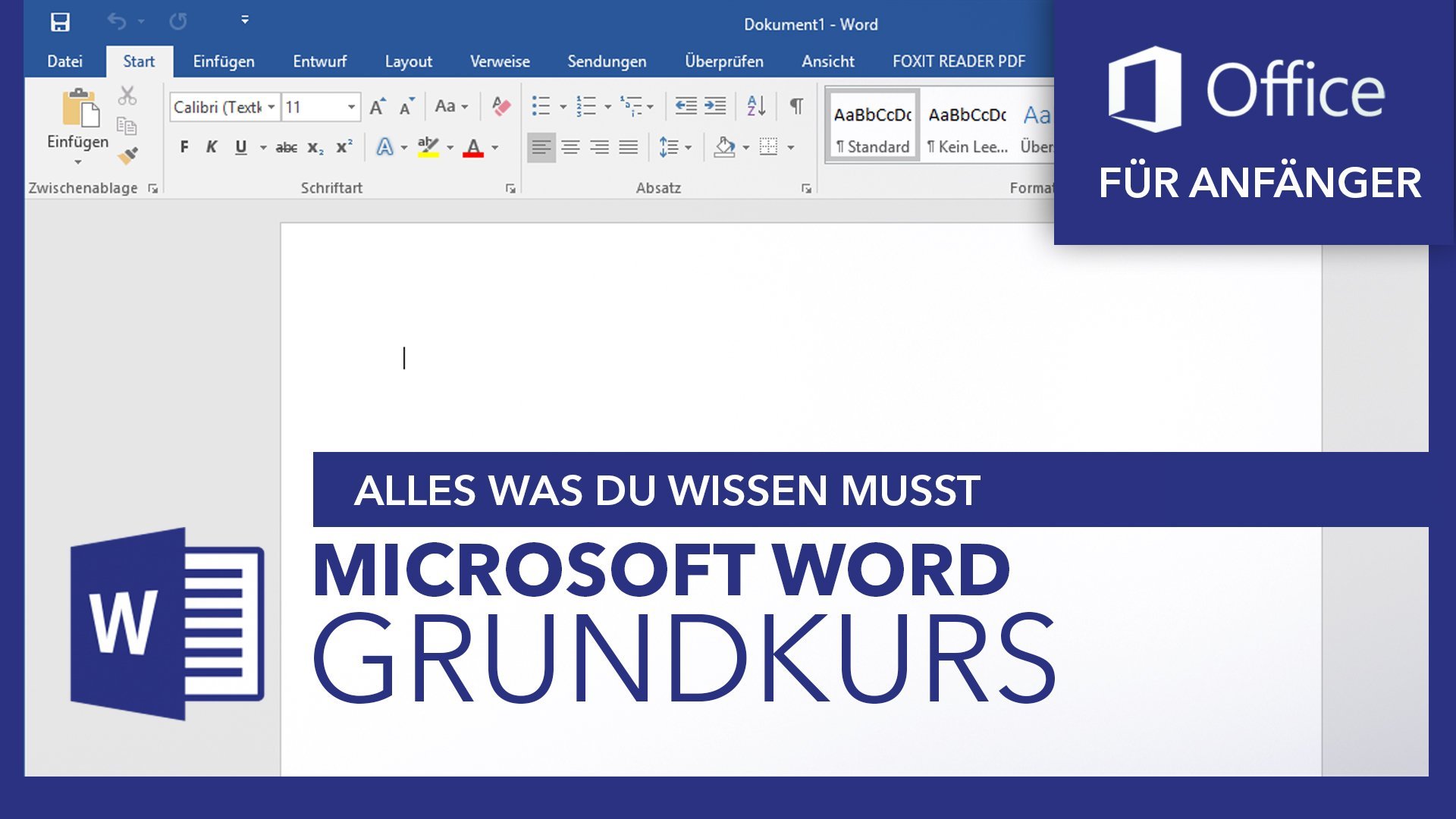Apply the red font color swatch

(473, 147)
